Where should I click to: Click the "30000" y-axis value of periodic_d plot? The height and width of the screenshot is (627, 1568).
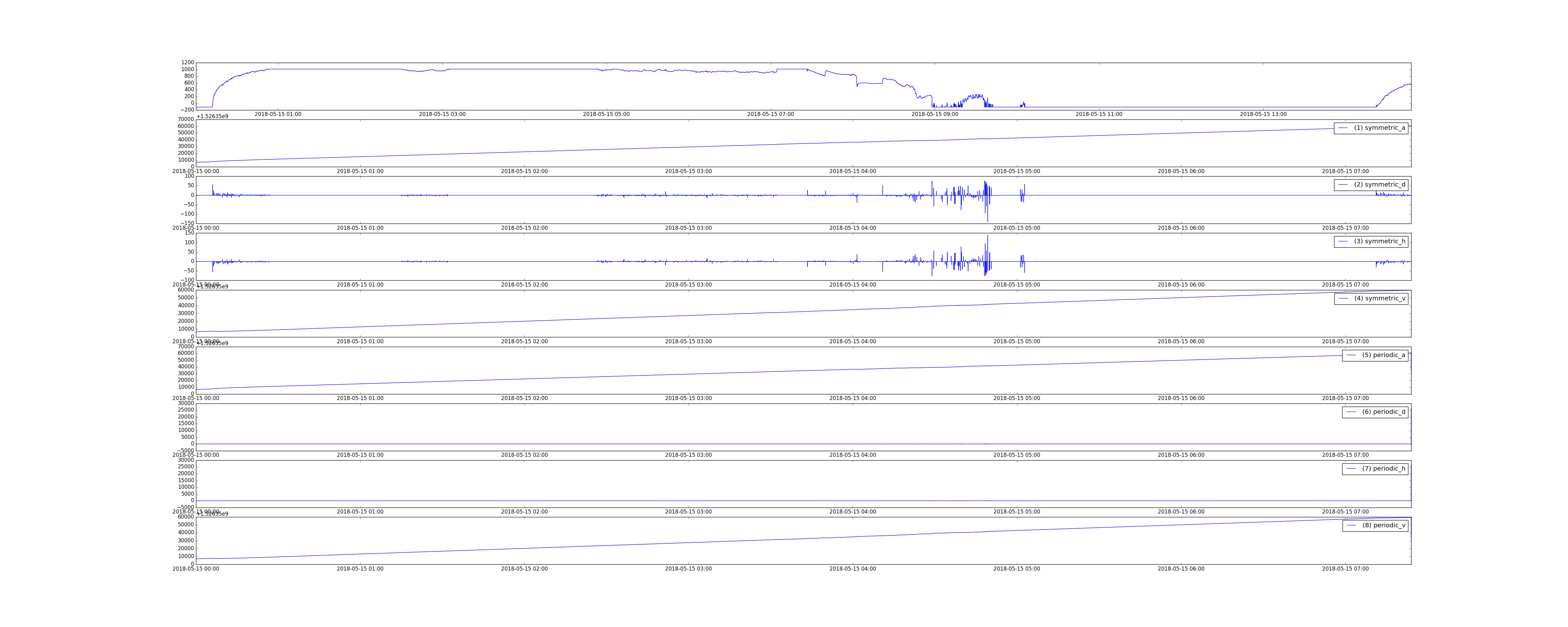coord(186,403)
